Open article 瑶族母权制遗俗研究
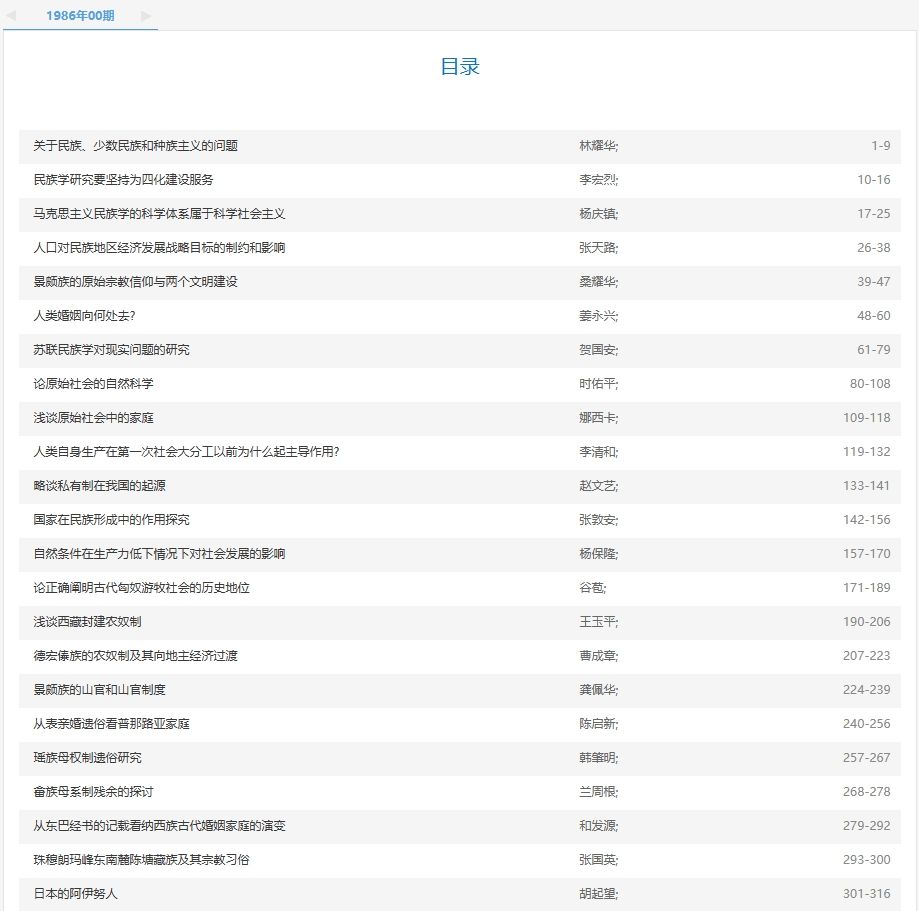The height and width of the screenshot is (911, 919). click(x=87, y=757)
